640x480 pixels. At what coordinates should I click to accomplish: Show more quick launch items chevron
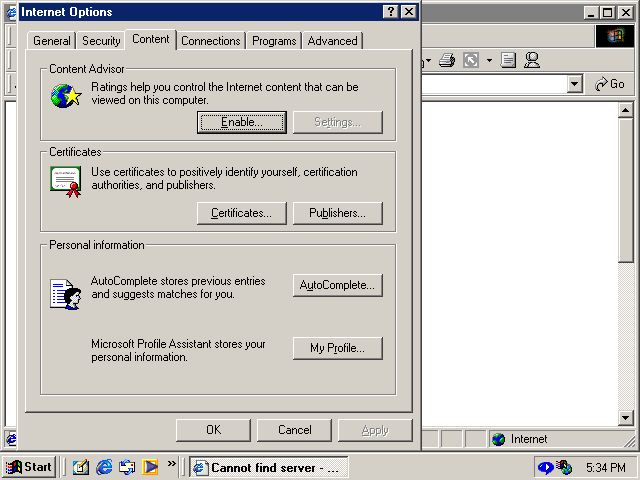pos(172,463)
